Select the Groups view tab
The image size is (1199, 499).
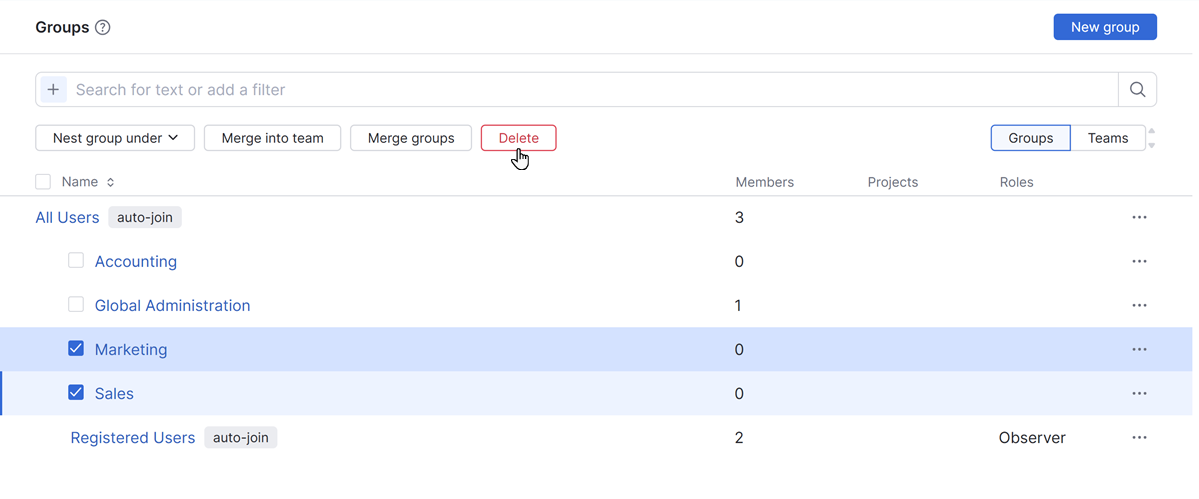(x=1030, y=138)
